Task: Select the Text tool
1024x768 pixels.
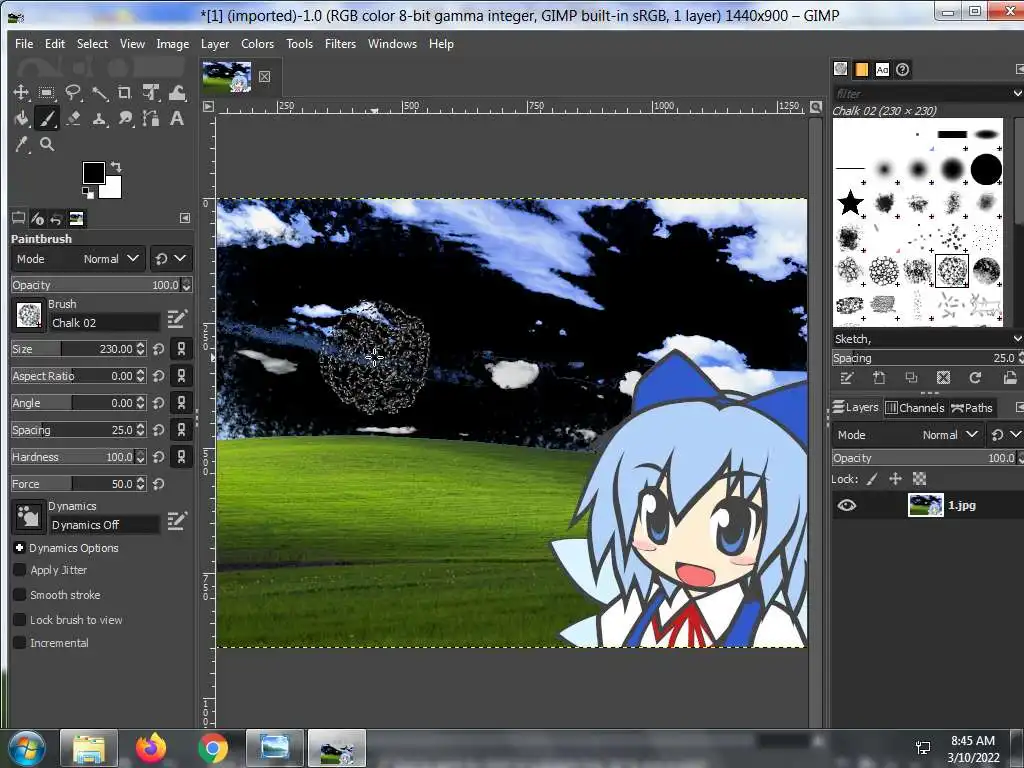Action: [177, 118]
